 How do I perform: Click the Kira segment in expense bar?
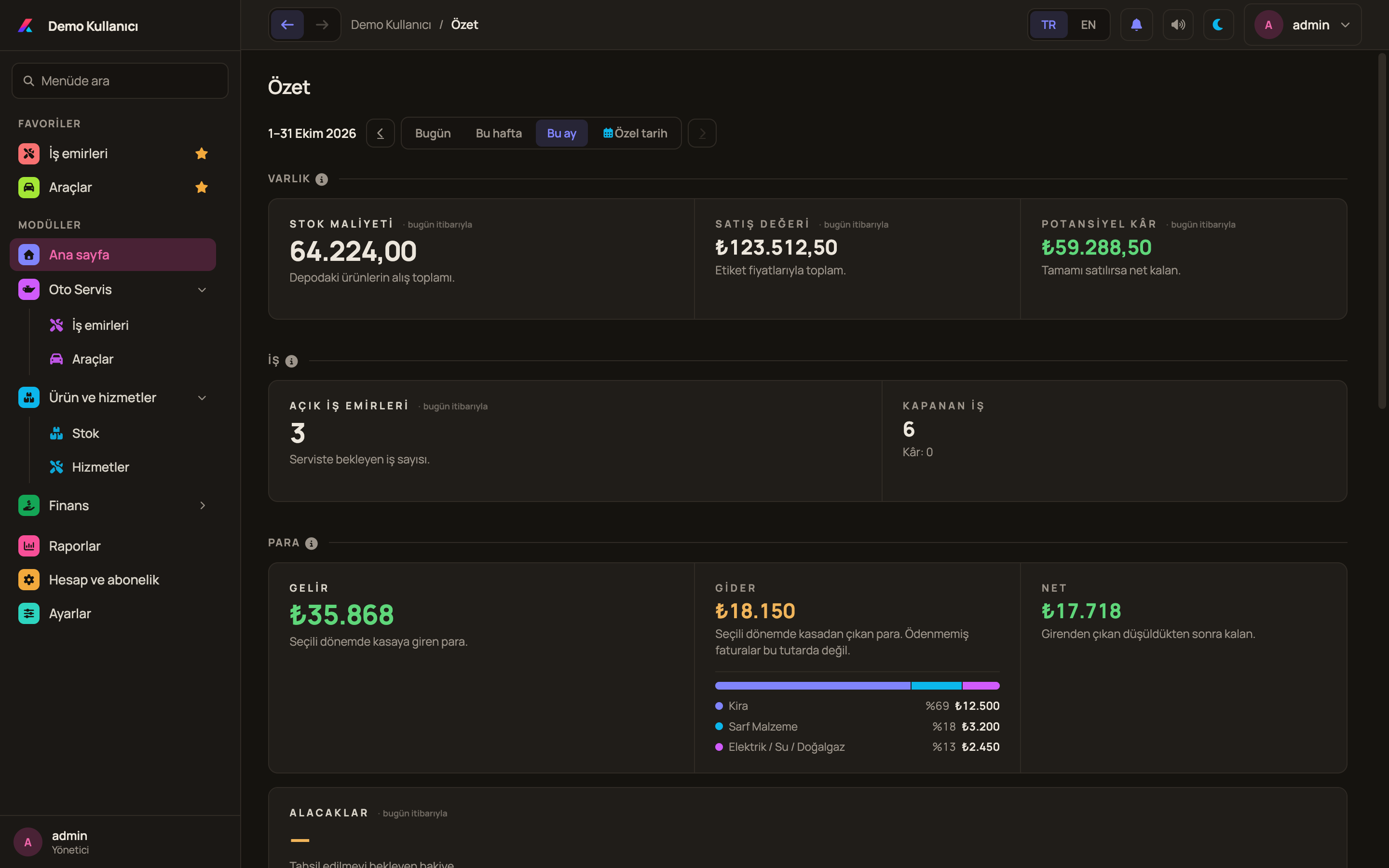pyautogui.click(x=812, y=685)
